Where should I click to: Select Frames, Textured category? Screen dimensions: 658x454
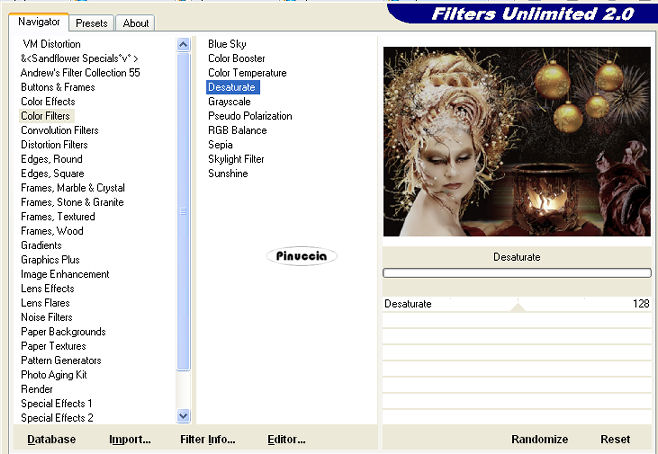click(58, 217)
